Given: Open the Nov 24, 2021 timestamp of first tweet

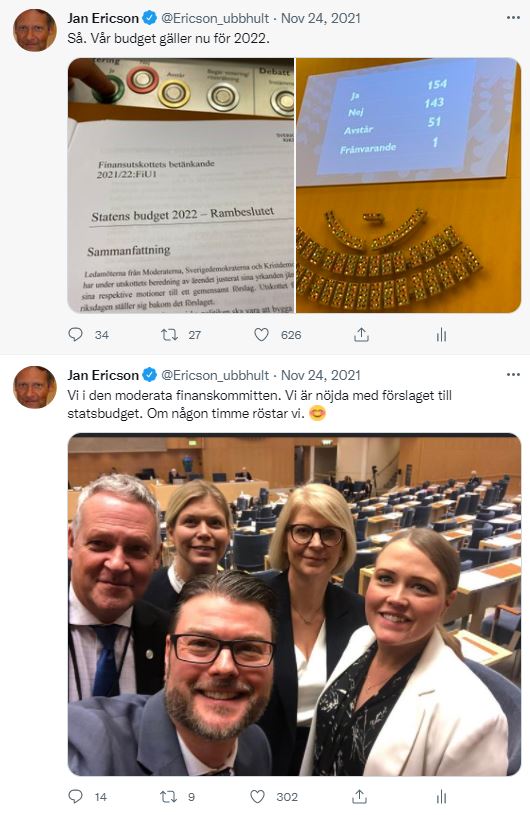Looking at the screenshot, I should [321, 18].
